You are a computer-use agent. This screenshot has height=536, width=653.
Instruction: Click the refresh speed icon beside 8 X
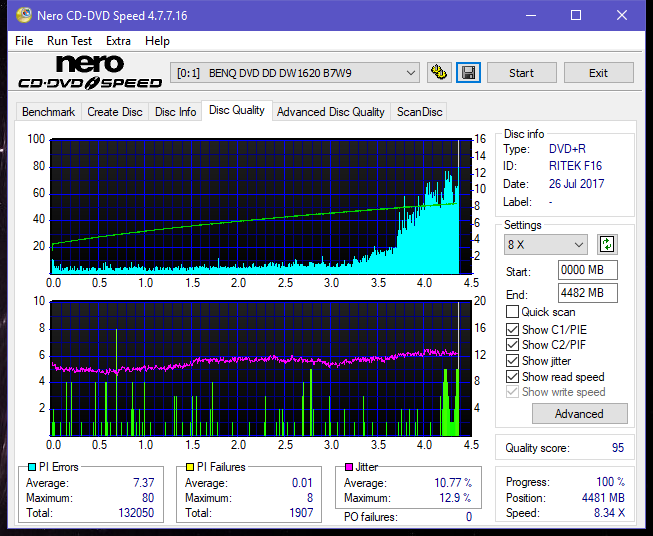point(607,244)
